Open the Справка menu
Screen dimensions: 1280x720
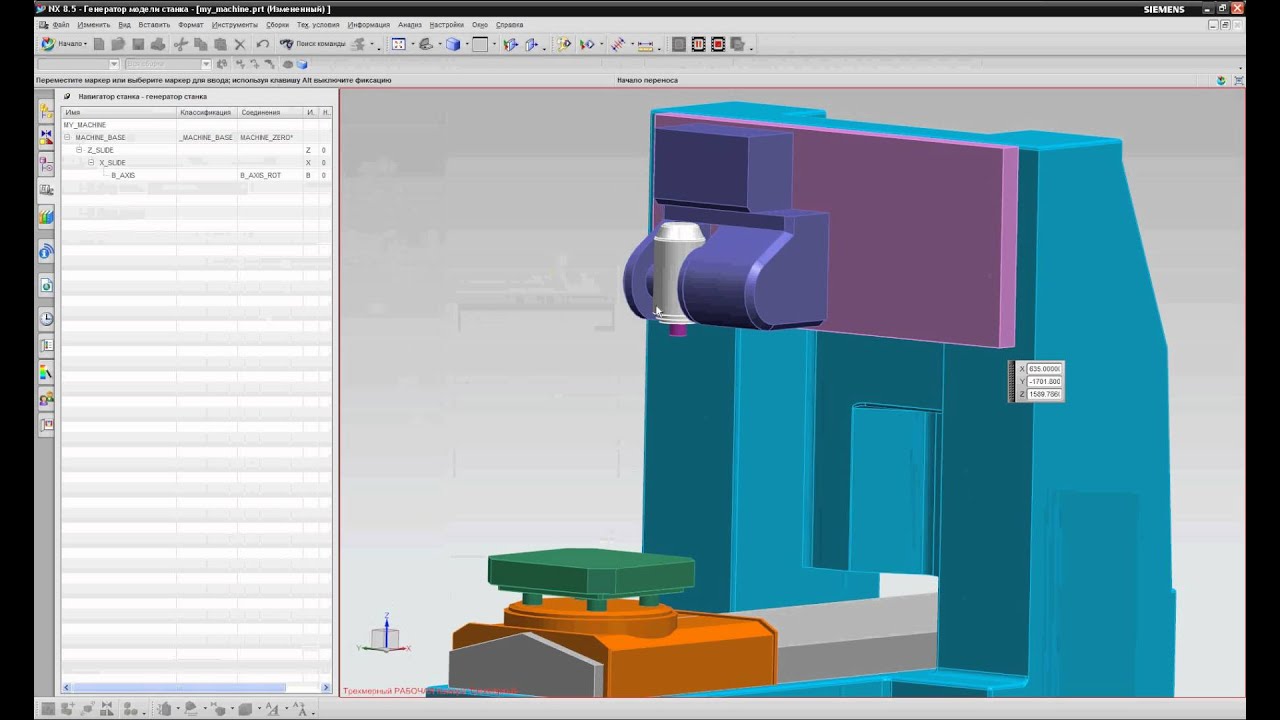(509, 24)
